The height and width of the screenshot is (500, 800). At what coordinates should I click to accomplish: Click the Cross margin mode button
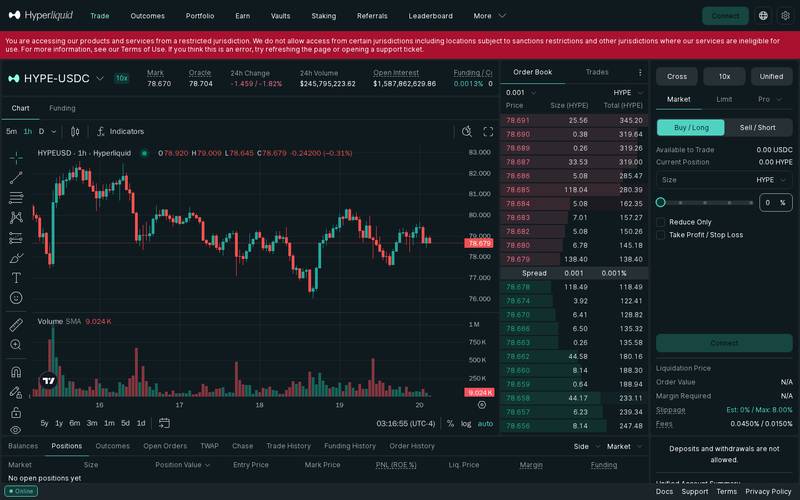click(677, 77)
